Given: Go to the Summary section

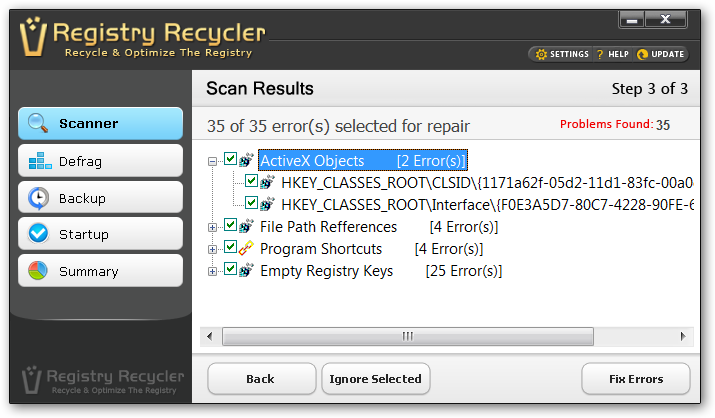Looking at the screenshot, I should tap(100, 271).
